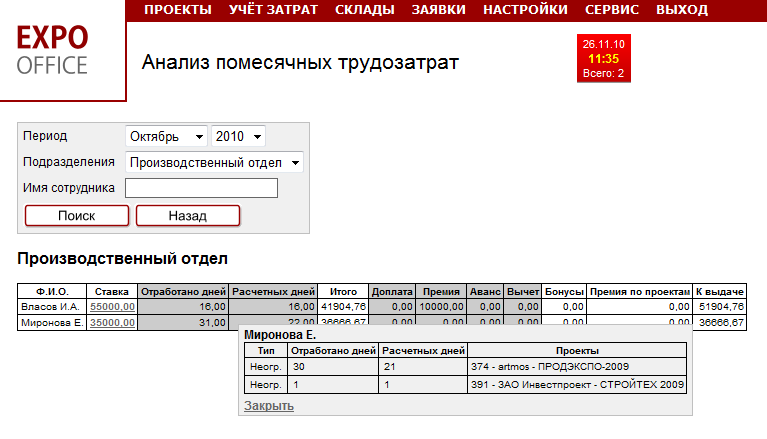Click ВЫХОД to log out

682,10
